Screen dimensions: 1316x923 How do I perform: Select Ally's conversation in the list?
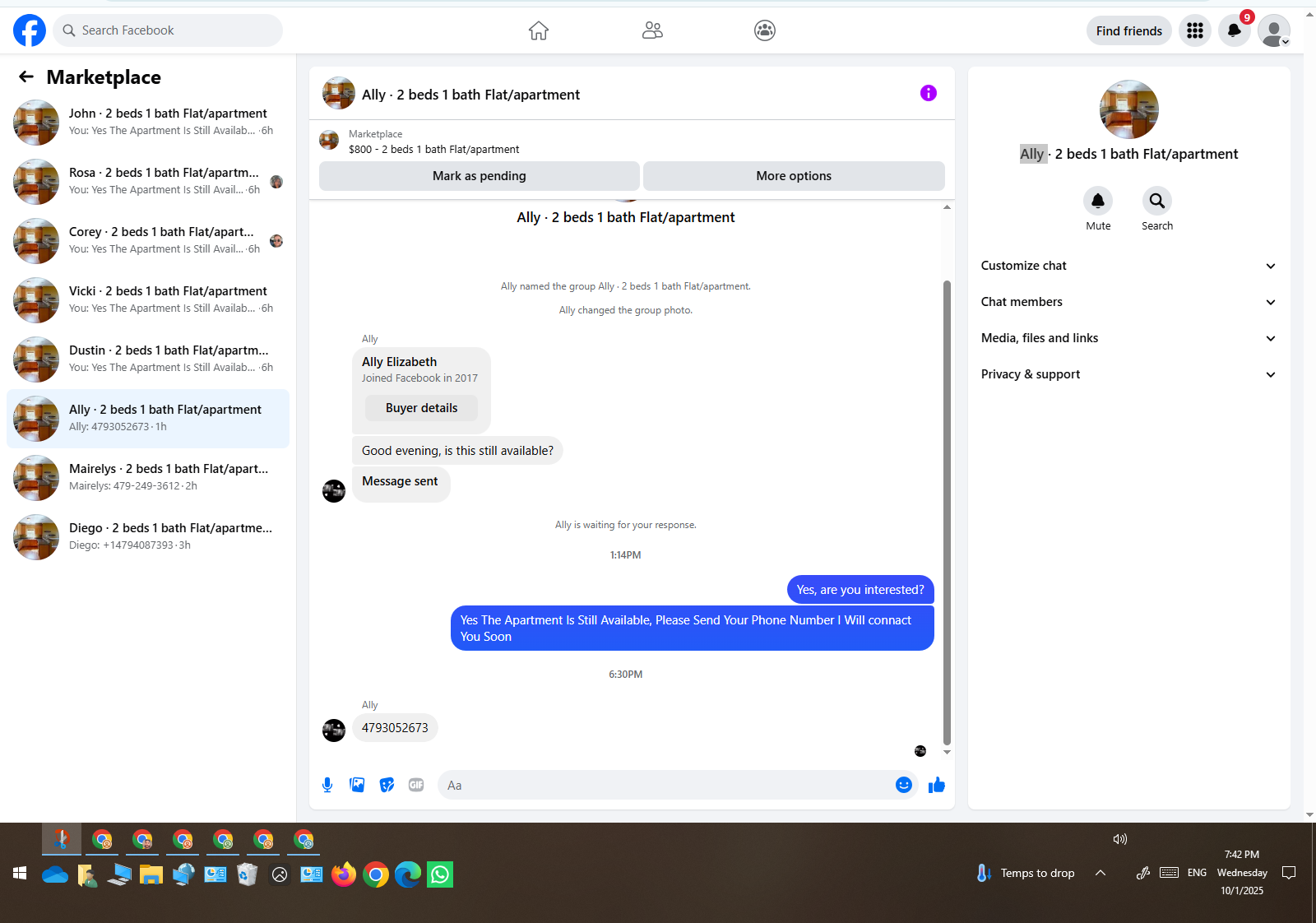(148, 419)
